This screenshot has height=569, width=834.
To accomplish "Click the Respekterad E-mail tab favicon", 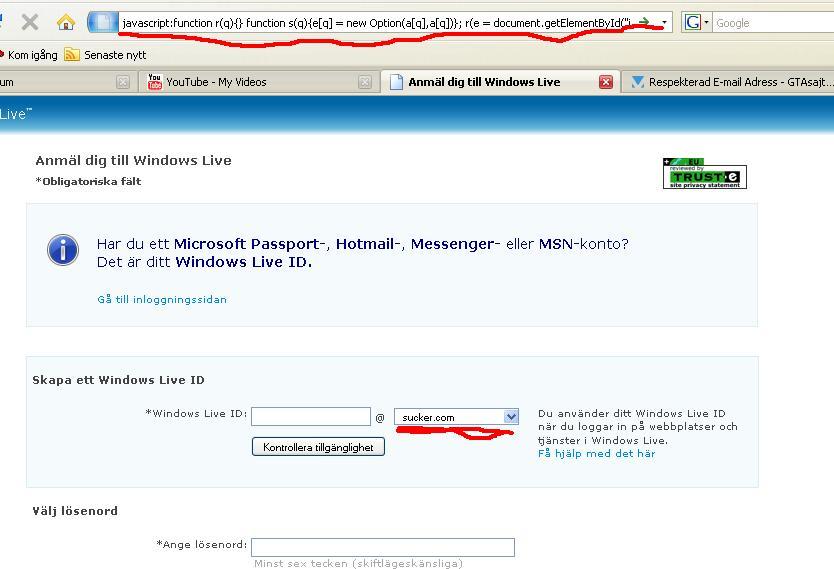I will click(x=637, y=82).
